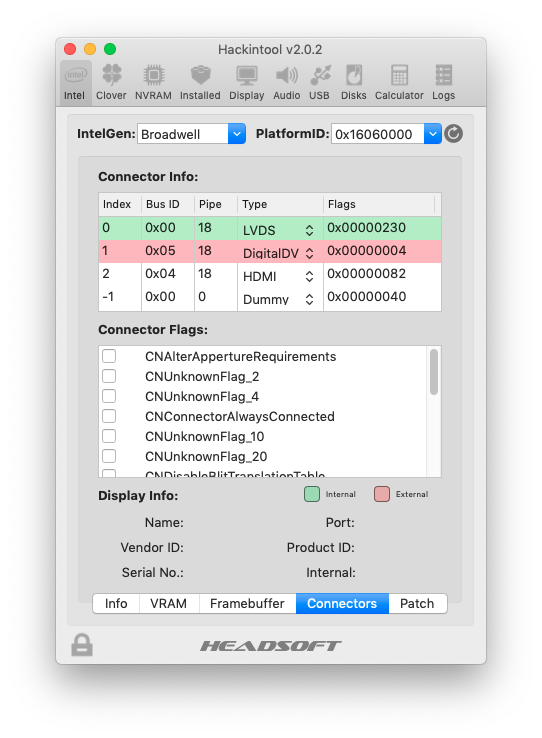This screenshot has width=542, height=738.
Task: Open the Disks toolbar section
Action: 353,83
